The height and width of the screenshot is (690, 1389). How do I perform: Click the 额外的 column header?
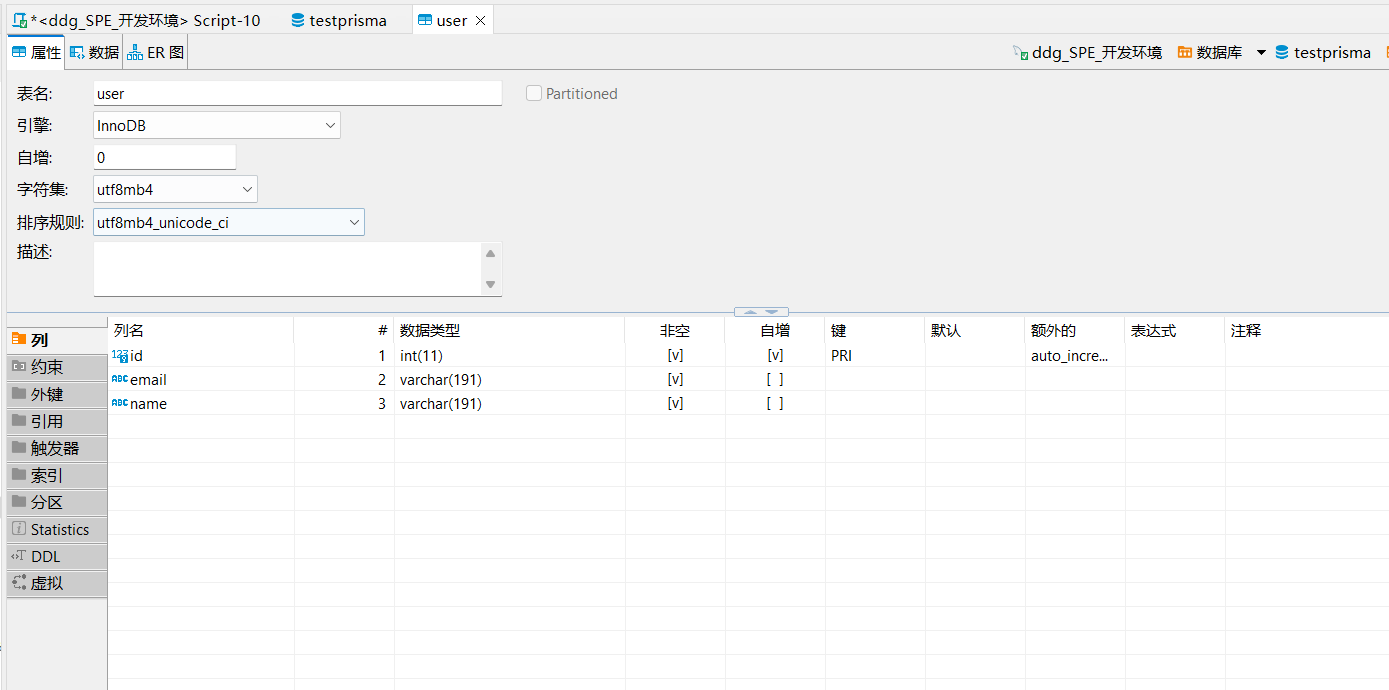pyautogui.click(x=1075, y=330)
